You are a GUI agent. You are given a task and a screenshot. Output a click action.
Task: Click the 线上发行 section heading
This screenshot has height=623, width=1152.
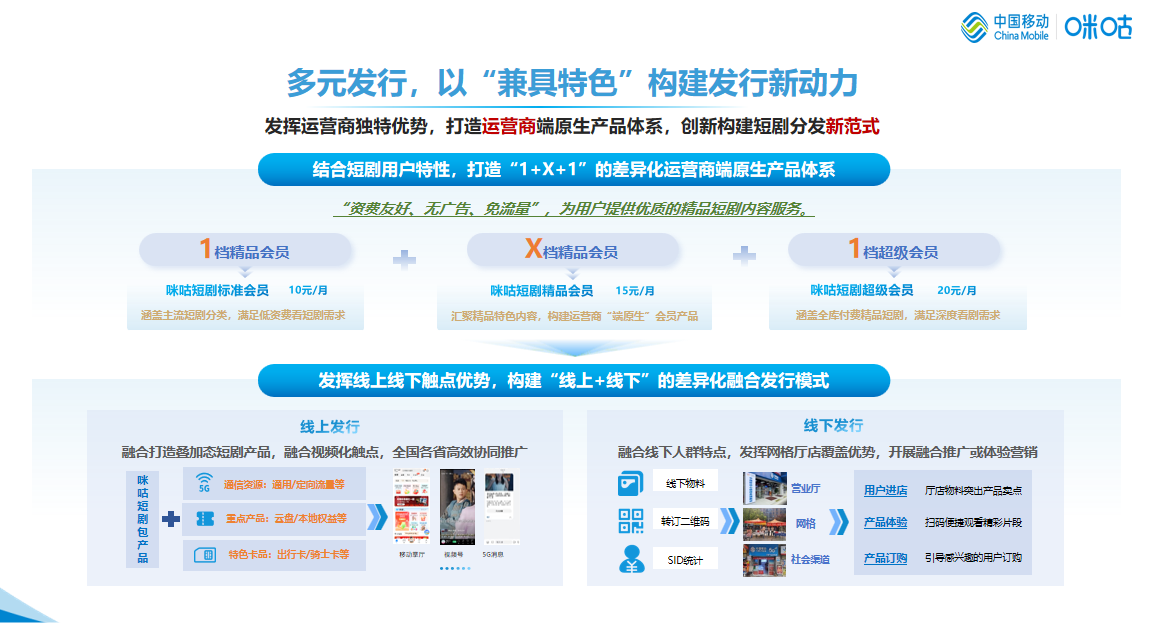329,427
